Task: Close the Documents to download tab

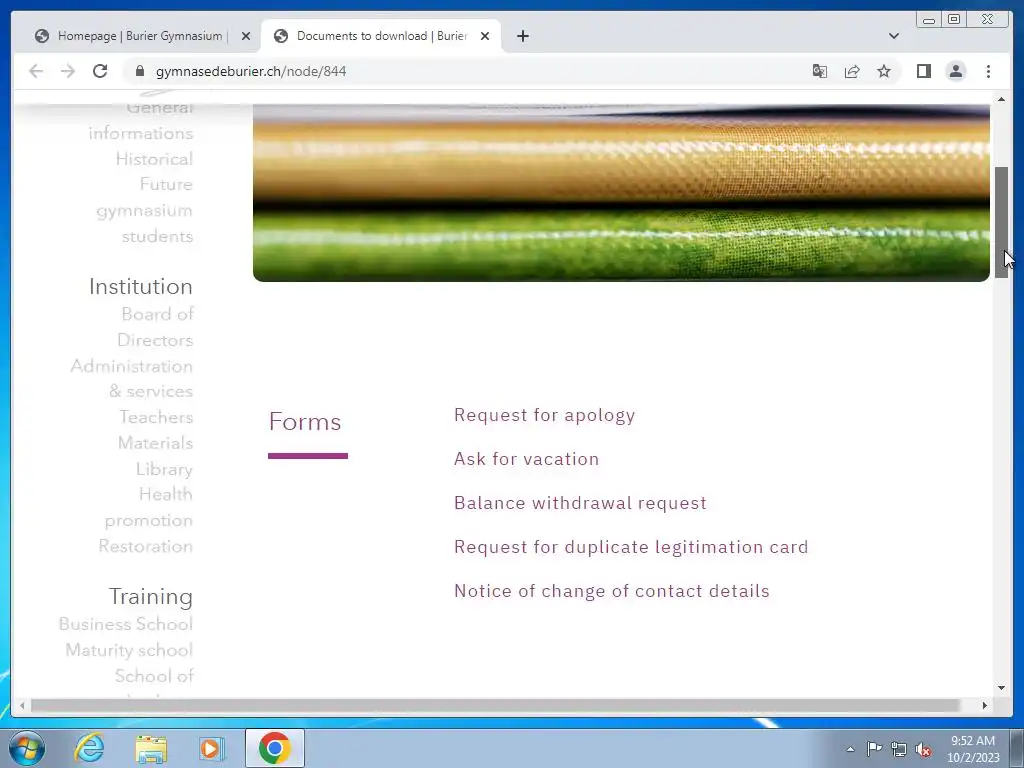Action: click(x=485, y=36)
